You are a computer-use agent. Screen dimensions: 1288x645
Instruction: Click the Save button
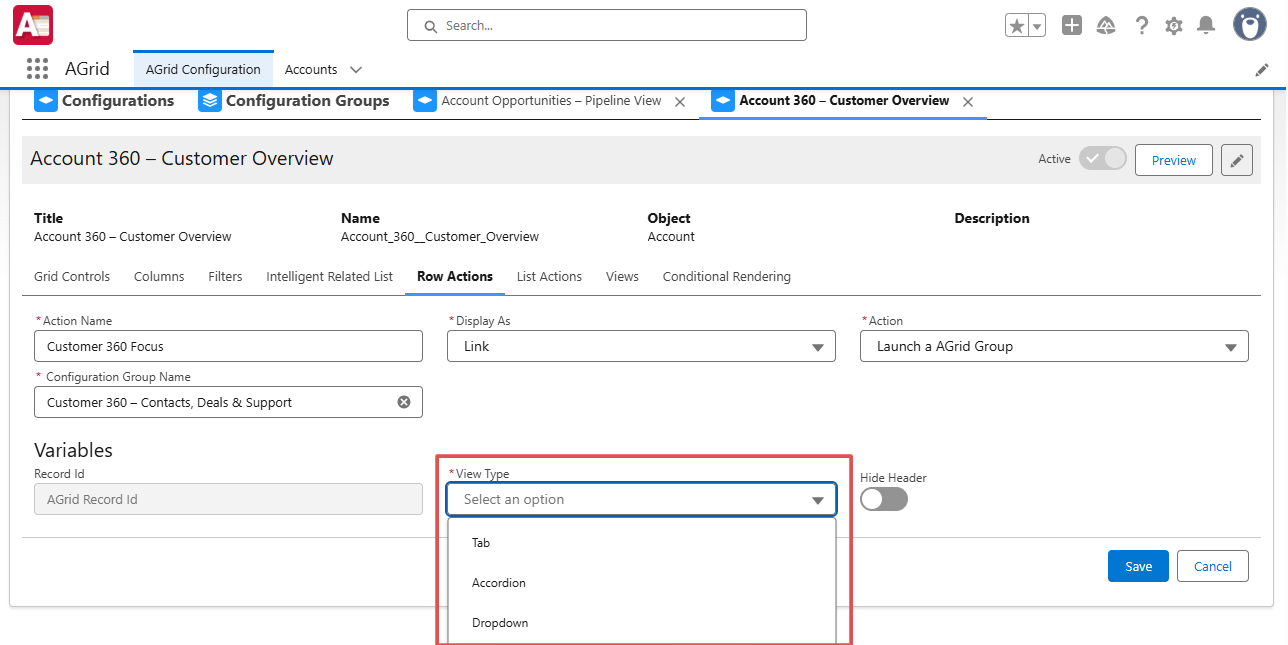tap(1138, 566)
